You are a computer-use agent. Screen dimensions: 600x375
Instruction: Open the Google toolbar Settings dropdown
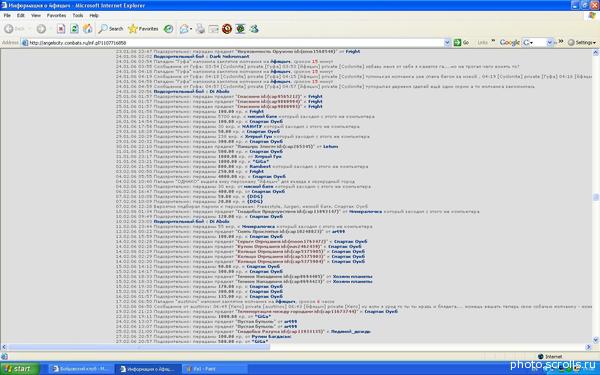(x=582, y=42)
